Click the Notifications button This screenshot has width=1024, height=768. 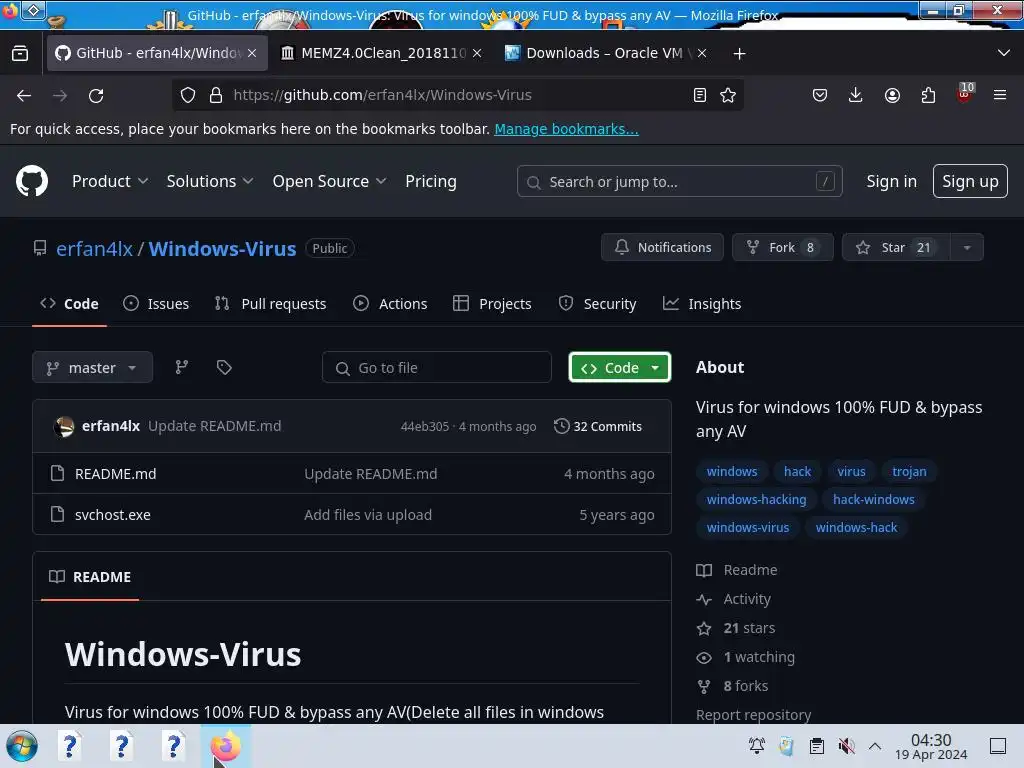point(662,248)
